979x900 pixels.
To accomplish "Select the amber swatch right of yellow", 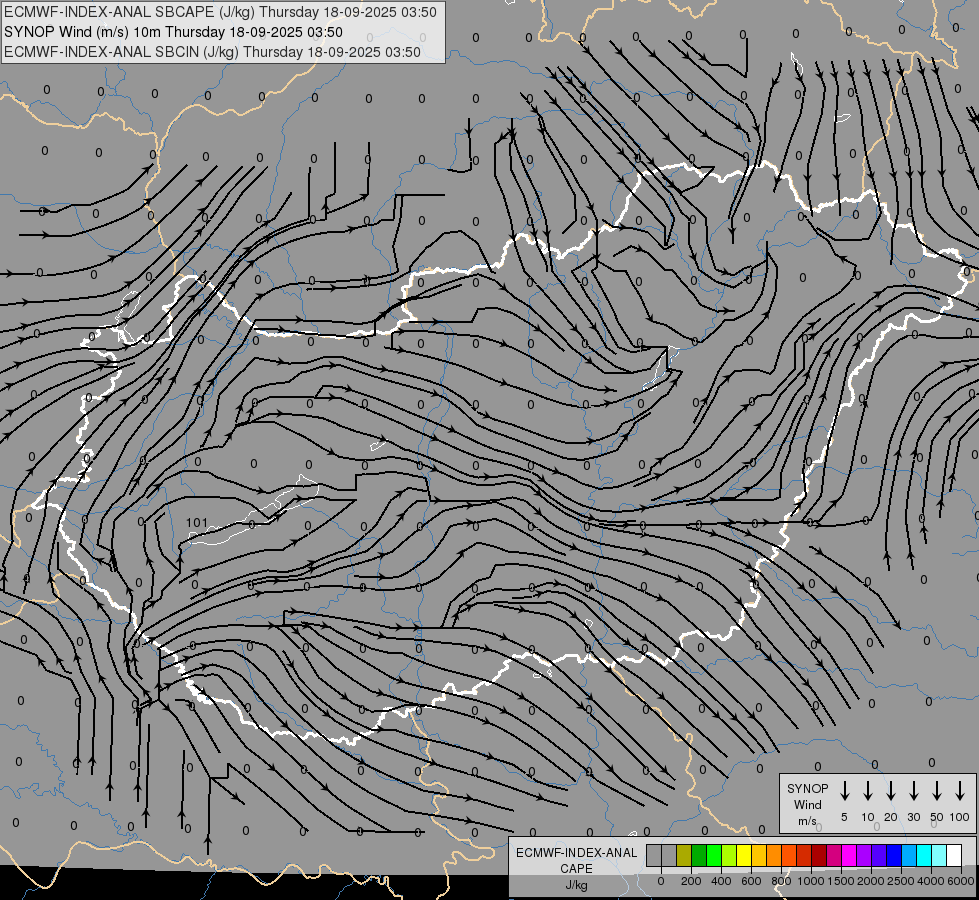I will (759, 855).
